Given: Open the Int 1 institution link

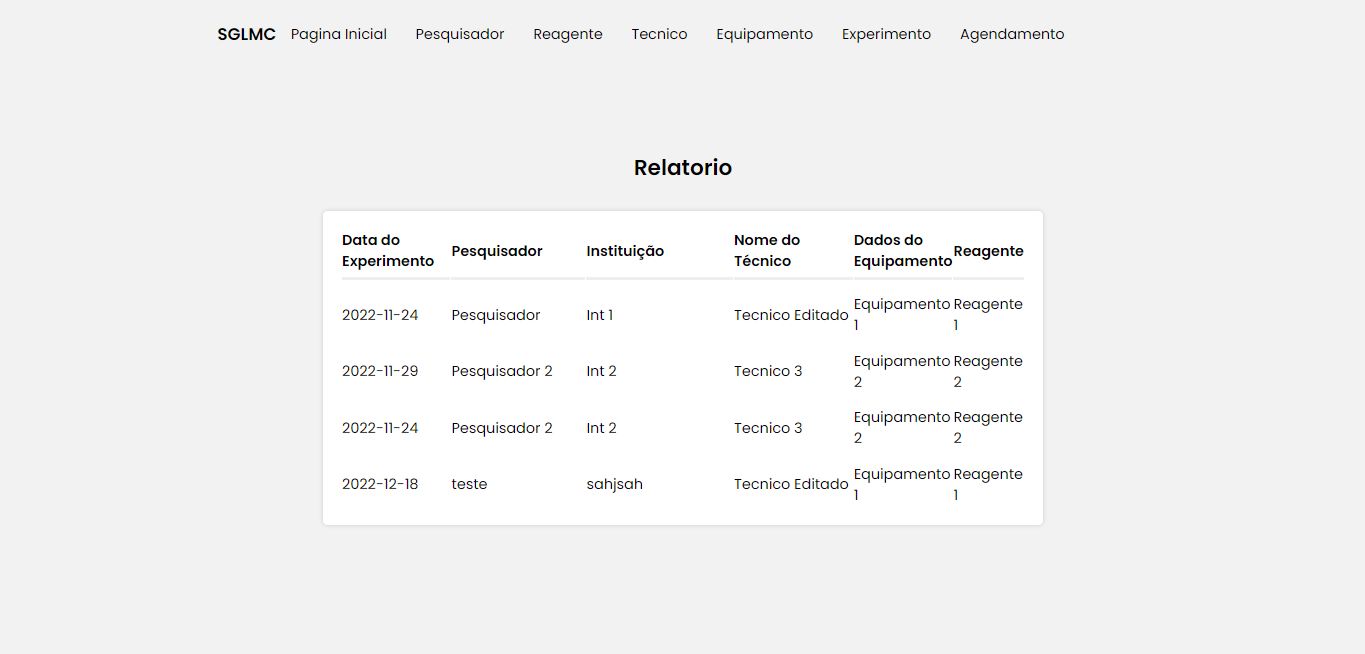Looking at the screenshot, I should (600, 314).
